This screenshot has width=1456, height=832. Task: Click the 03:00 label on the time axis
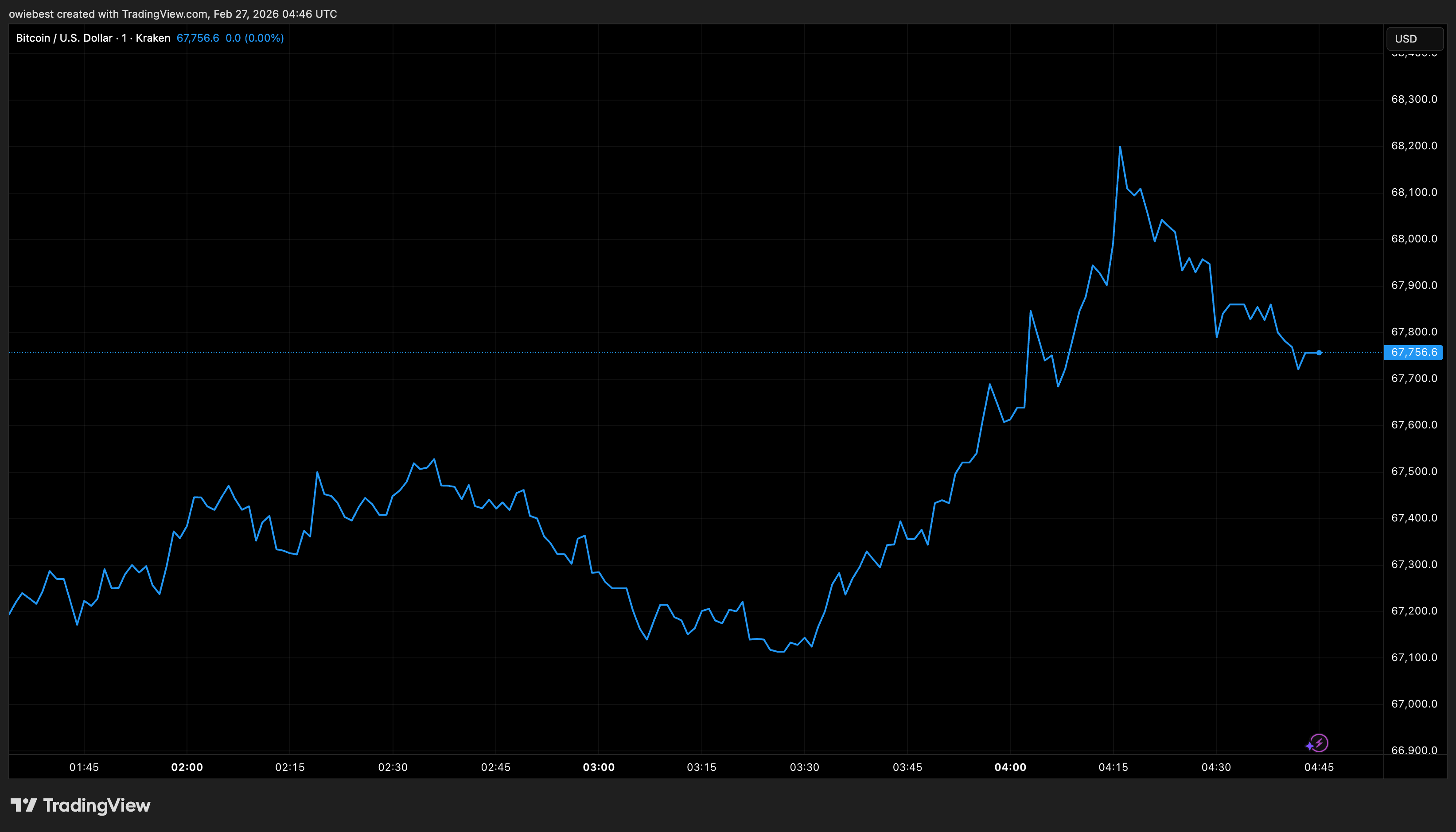pos(598,767)
